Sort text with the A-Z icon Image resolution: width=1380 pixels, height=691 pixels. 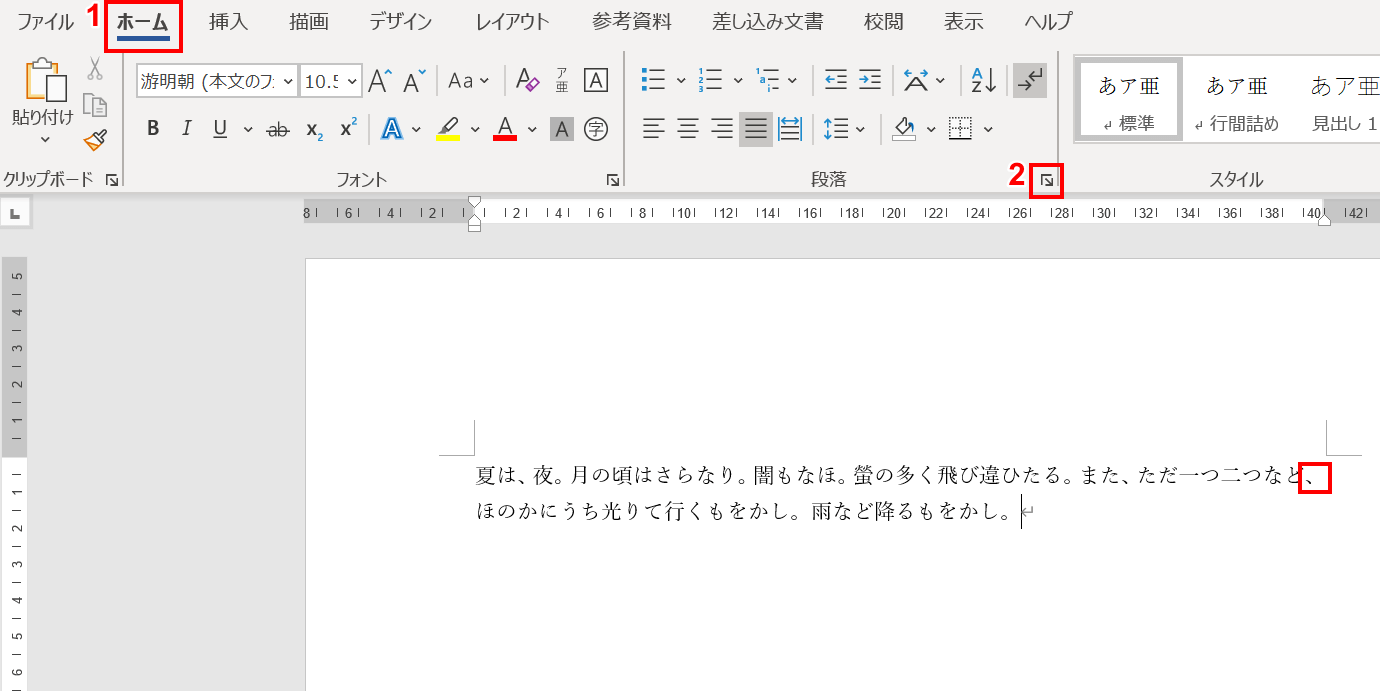983,80
